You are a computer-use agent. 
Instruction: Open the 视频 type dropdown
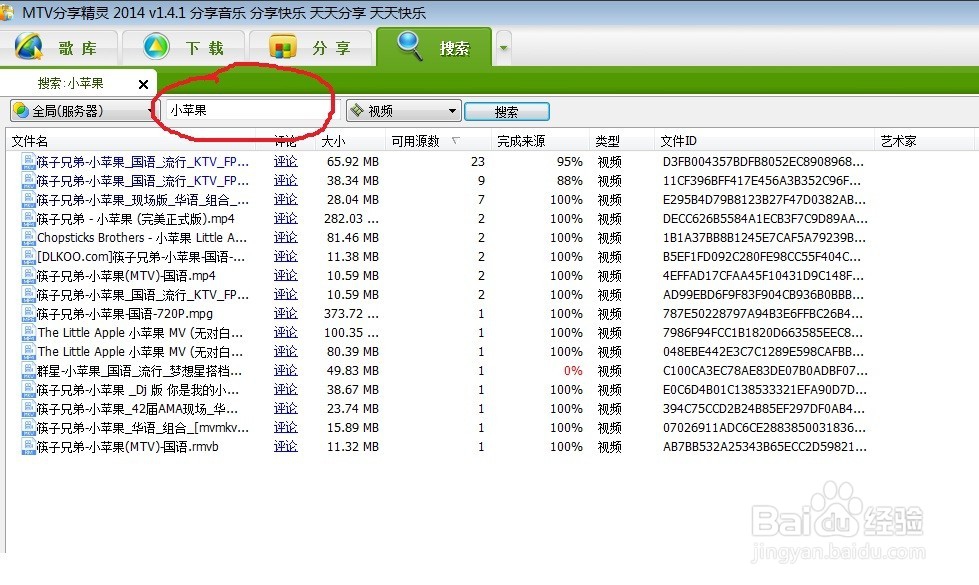[x=403, y=111]
